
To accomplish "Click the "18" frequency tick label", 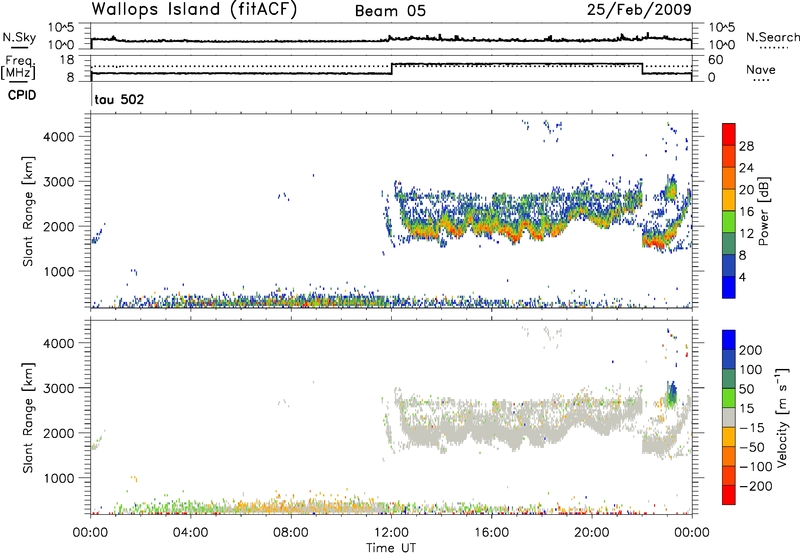I will [x=67, y=60].
